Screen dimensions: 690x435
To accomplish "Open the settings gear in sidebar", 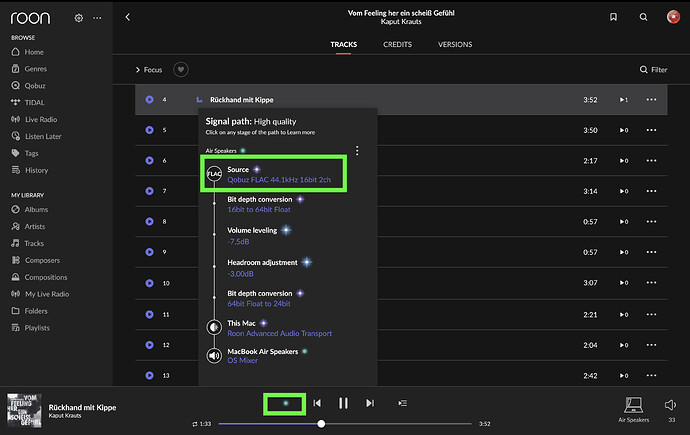I will tap(79, 18).
